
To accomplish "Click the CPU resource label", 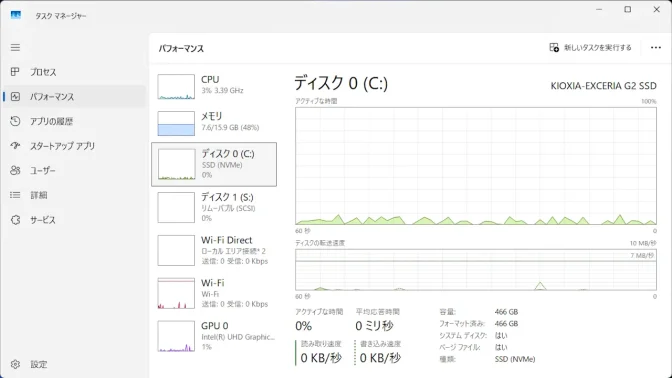I will click(x=210, y=79).
